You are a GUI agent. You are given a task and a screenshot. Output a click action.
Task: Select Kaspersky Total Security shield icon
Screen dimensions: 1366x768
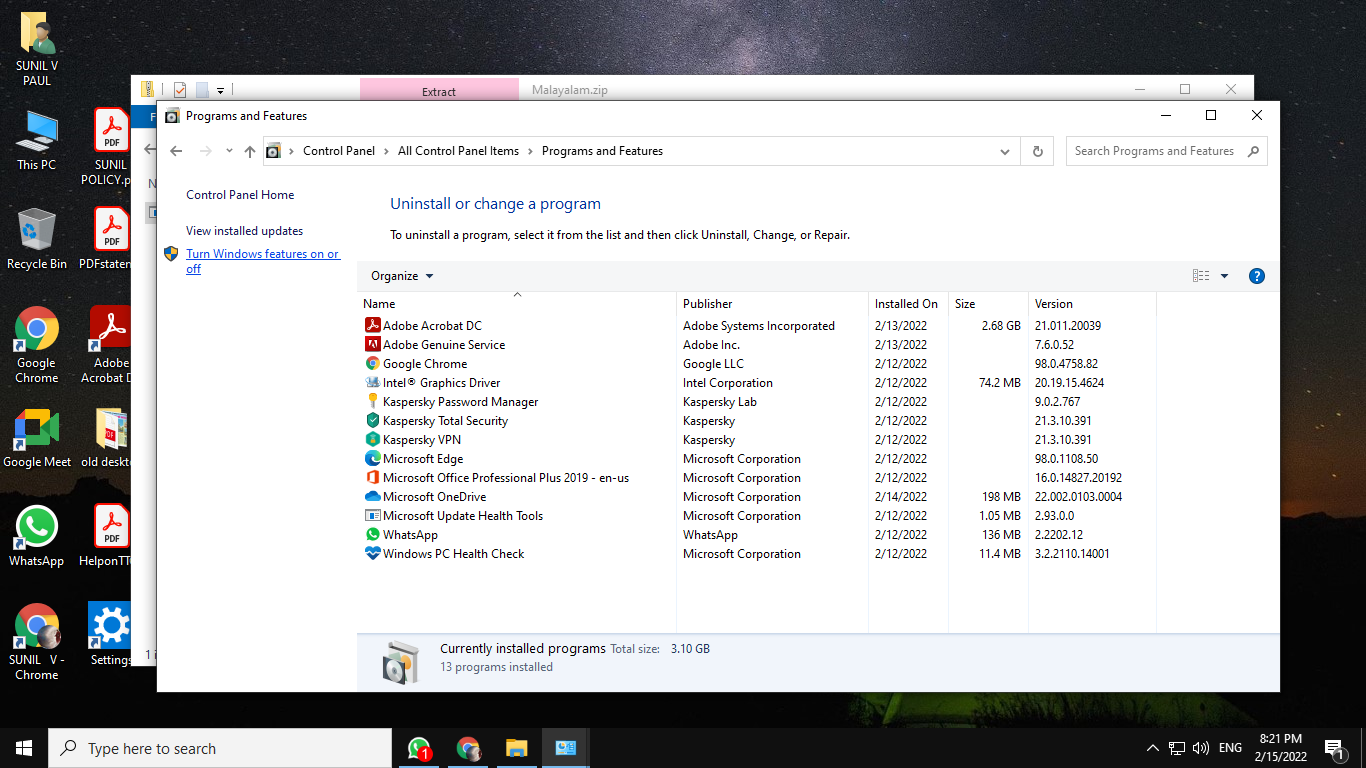[x=373, y=420]
